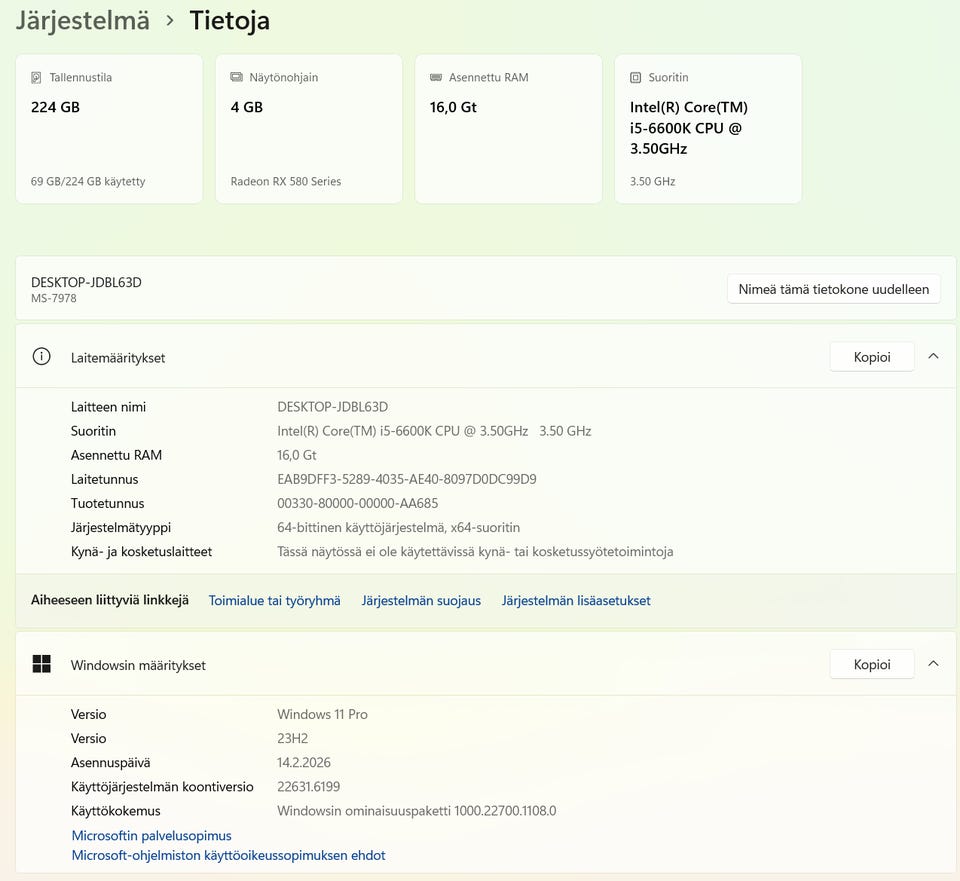Click the RAM icon beside Asennettu RAM
The width and height of the screenshot is (960, 881).
436,77
